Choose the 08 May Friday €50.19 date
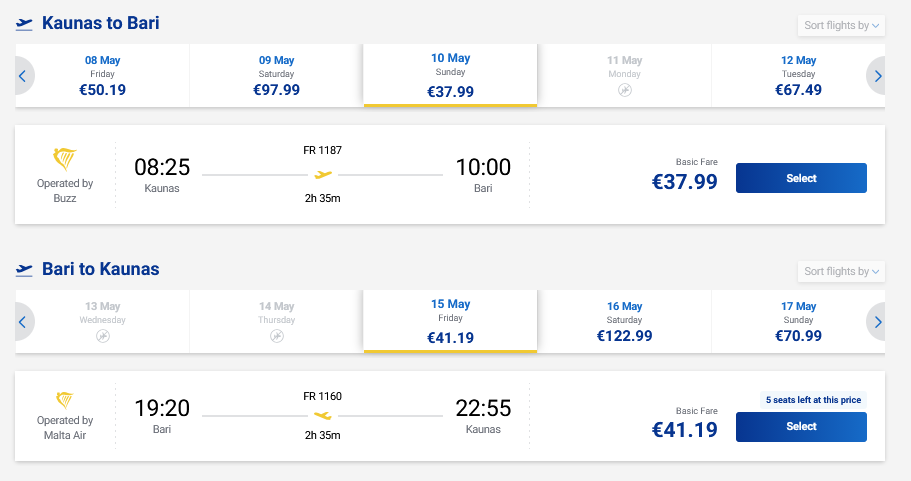Image resolution: width=911 pixels, height=481 pixels. coord(103,75)
